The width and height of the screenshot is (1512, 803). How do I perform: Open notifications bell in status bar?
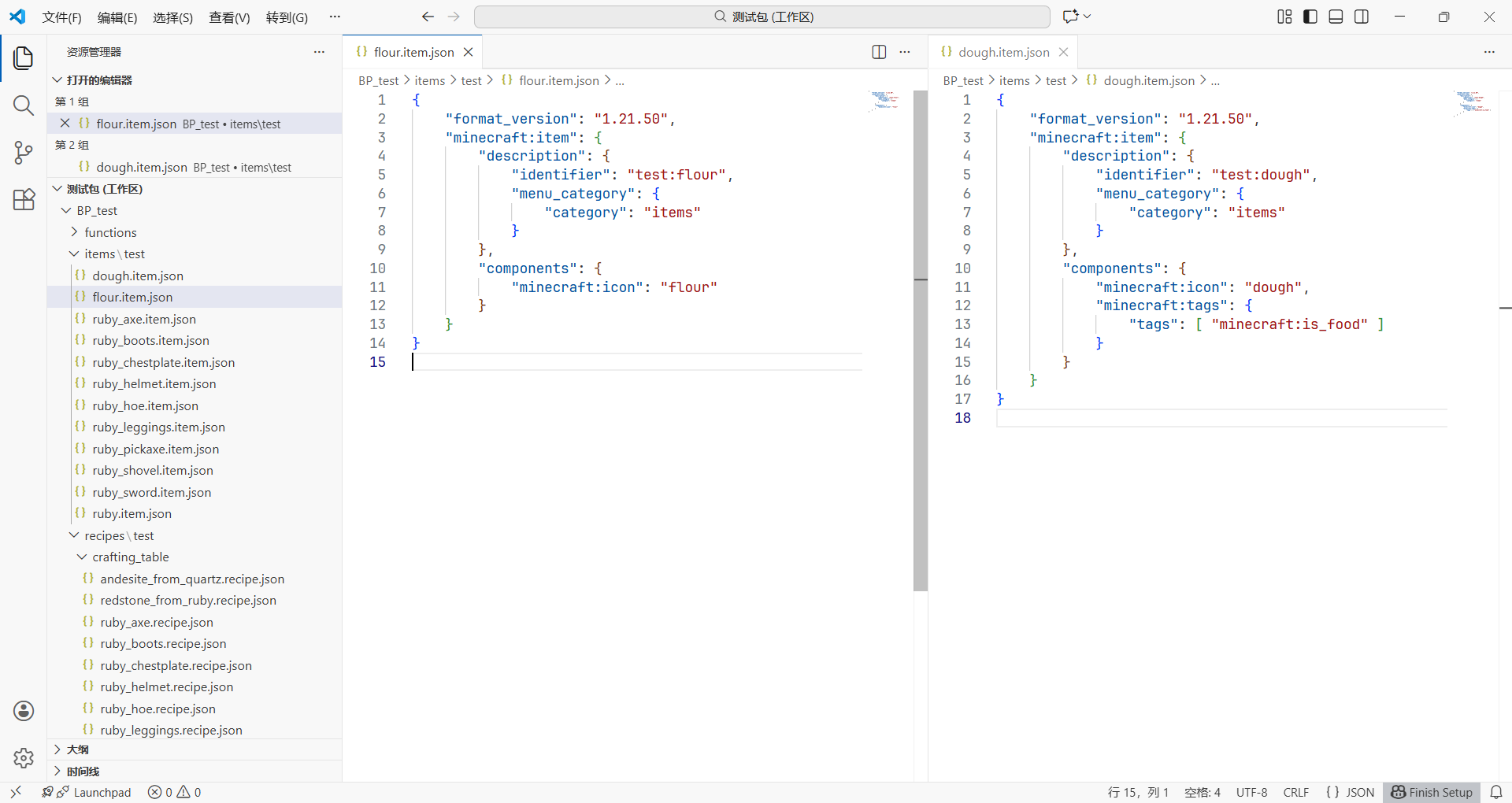tap(1496, 792)
